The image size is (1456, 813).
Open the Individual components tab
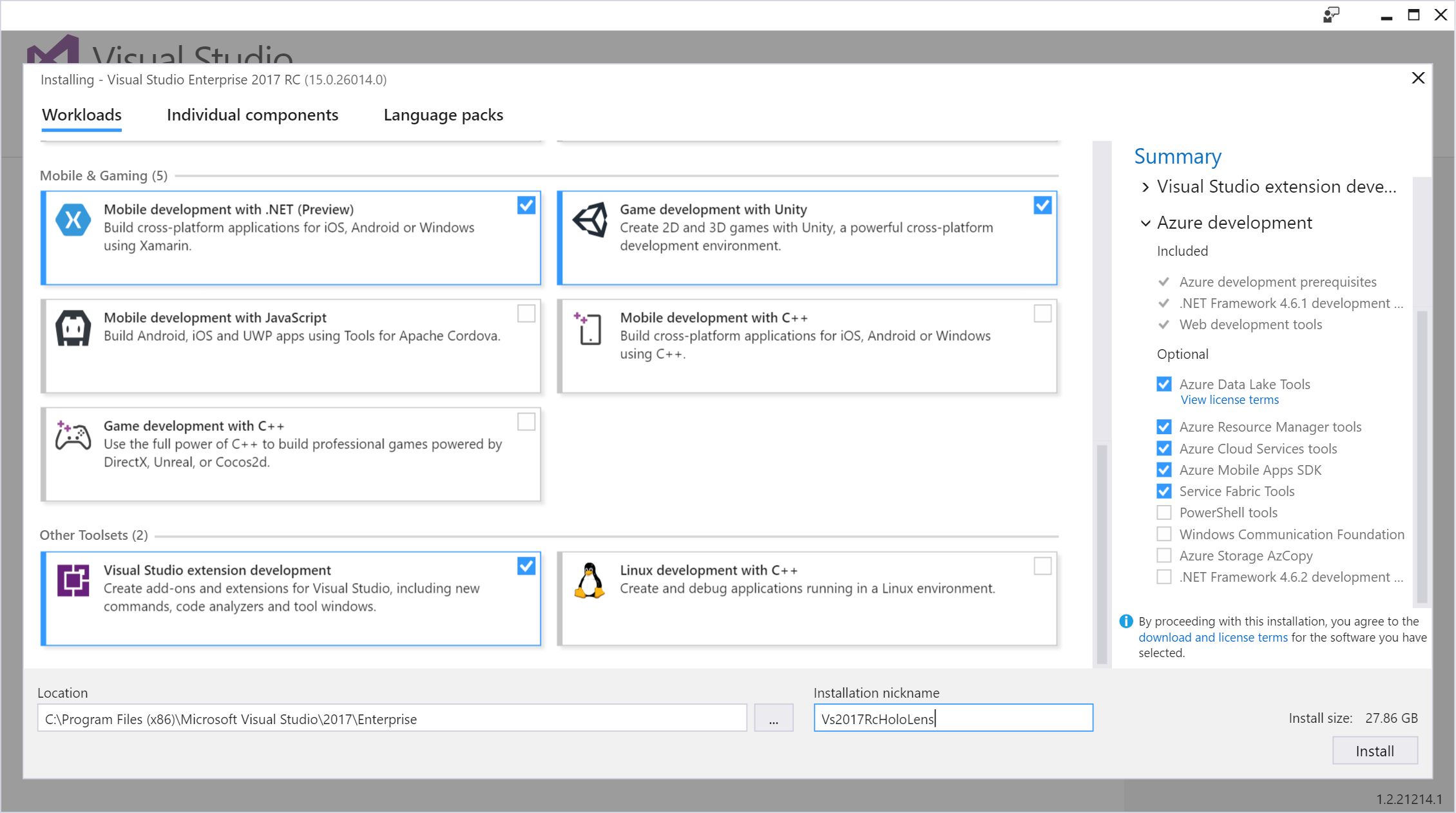pyautogui.click(x=252, y=115)
